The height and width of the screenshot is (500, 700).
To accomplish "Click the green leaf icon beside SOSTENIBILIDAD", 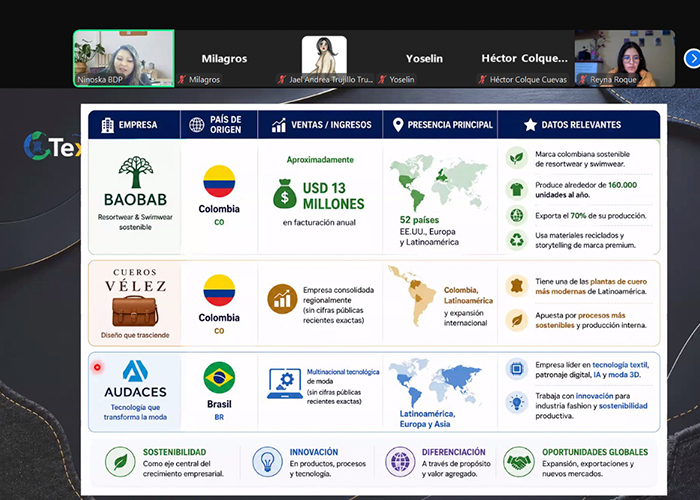I will point(120,462).
